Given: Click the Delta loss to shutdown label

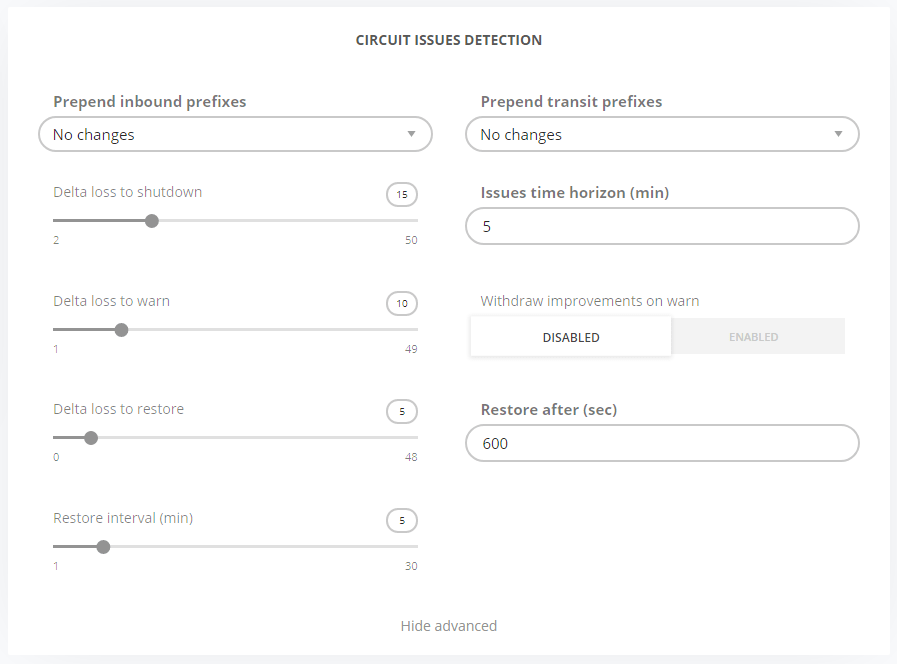Looking at the screenshot, I should [128, 192].
